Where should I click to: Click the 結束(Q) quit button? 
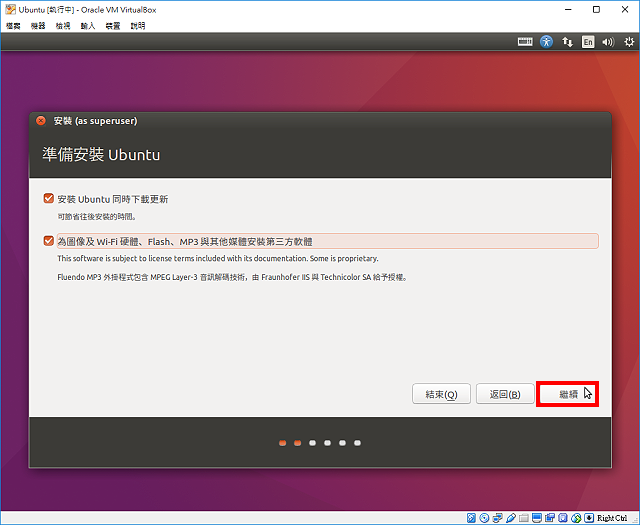tap(441, 394)
